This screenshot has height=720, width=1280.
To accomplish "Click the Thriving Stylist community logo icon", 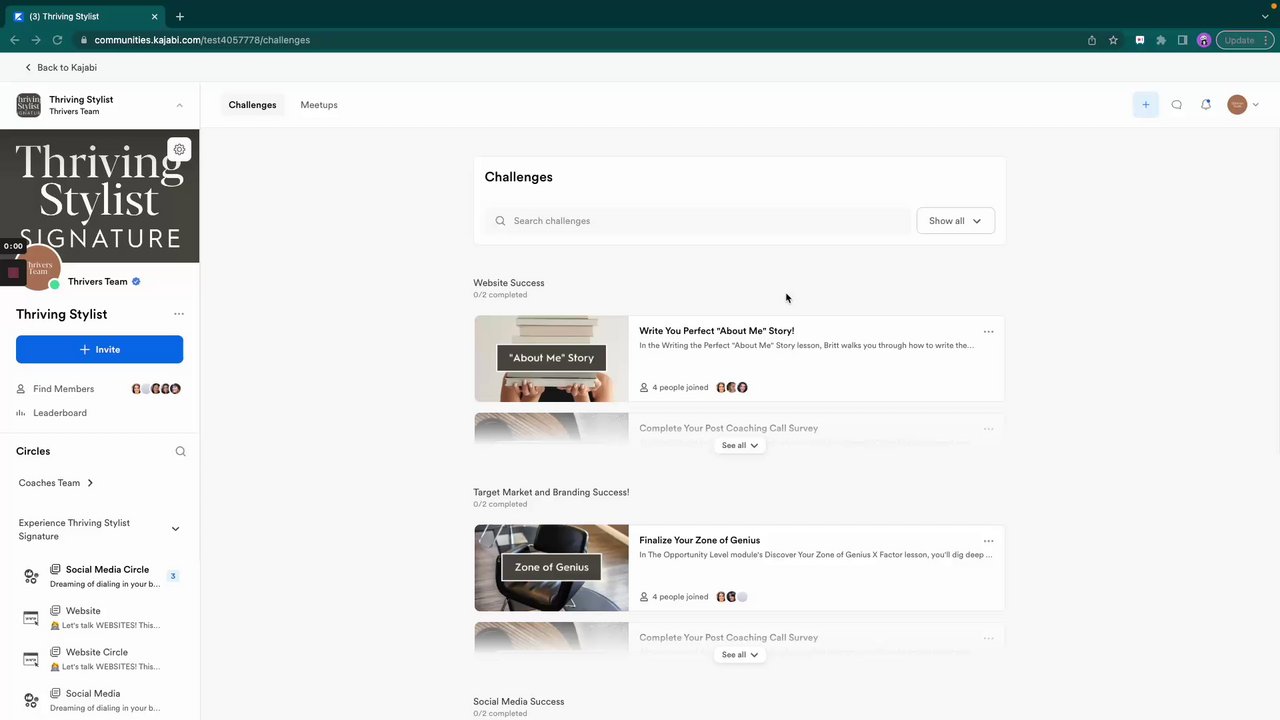I will coord(29,105).
